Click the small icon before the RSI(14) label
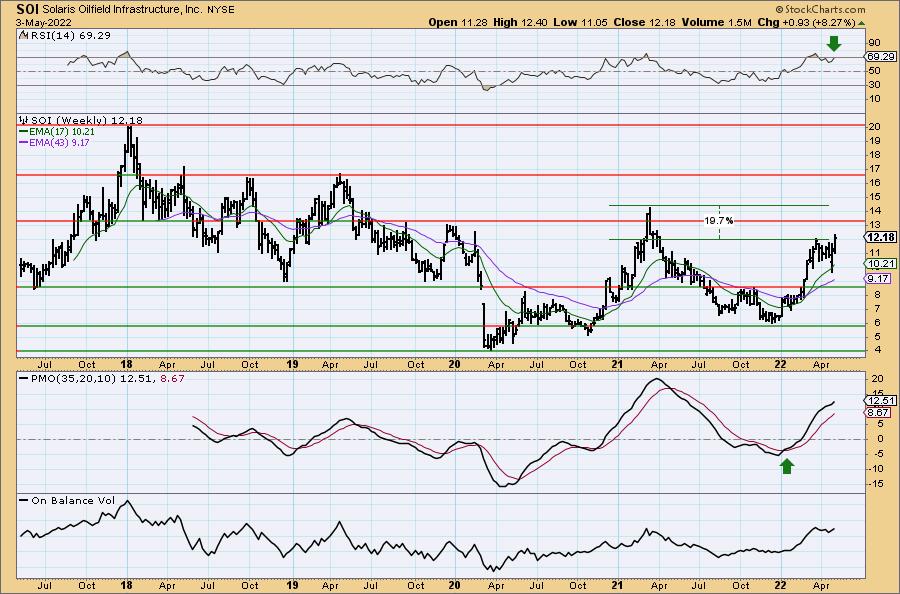 pos(23,35)
